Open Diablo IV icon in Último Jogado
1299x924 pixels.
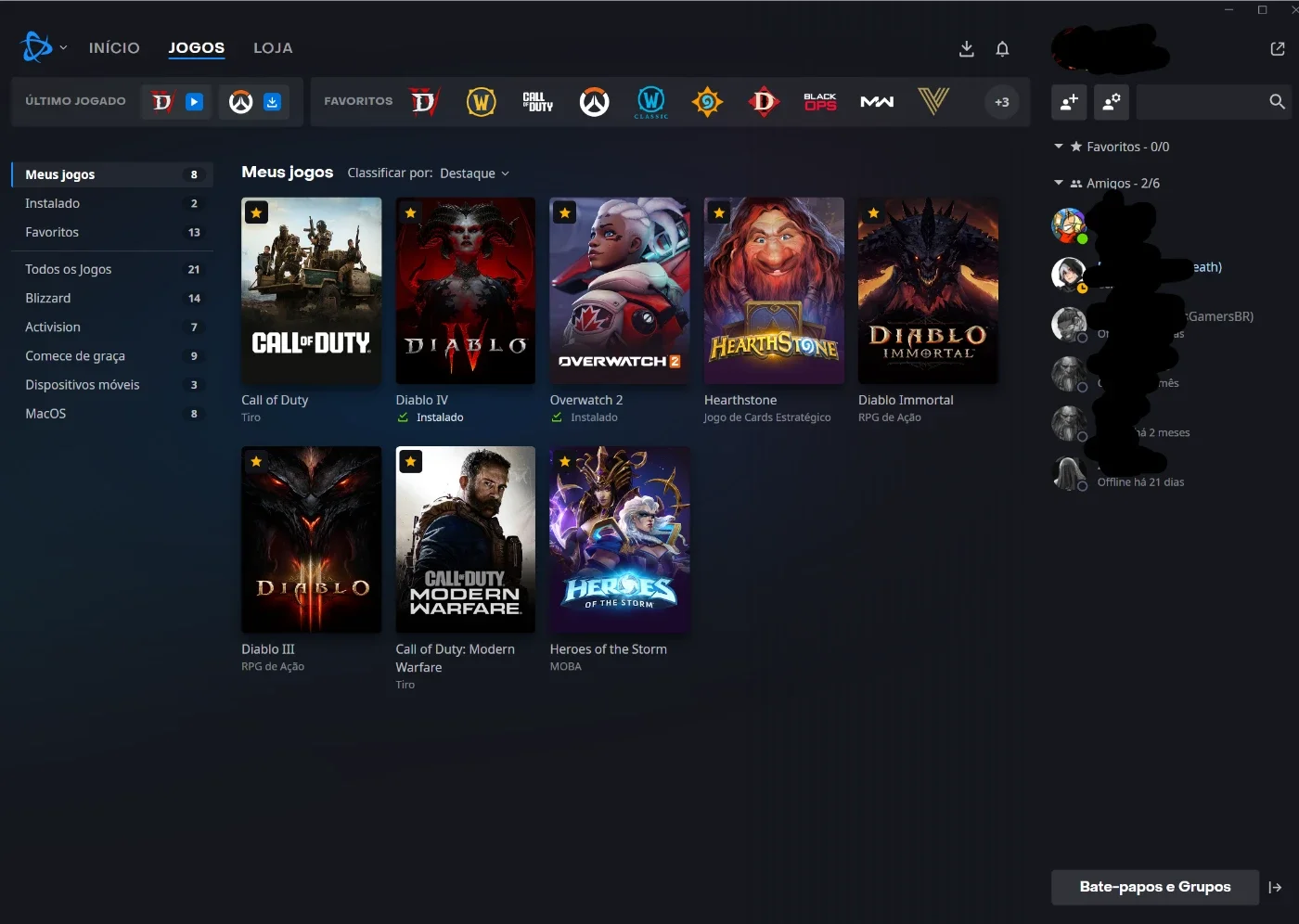coord(162,102)
